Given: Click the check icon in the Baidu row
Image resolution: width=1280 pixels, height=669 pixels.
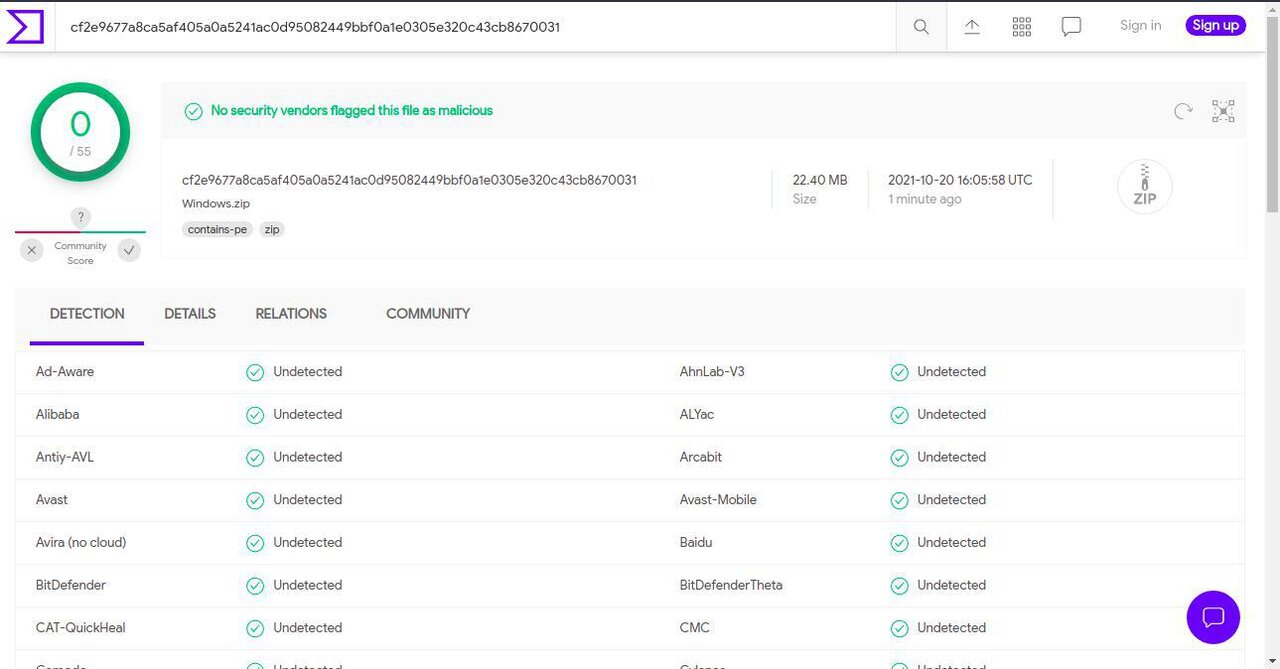Looking at the screenshot, I should click(x=899, y=543).
